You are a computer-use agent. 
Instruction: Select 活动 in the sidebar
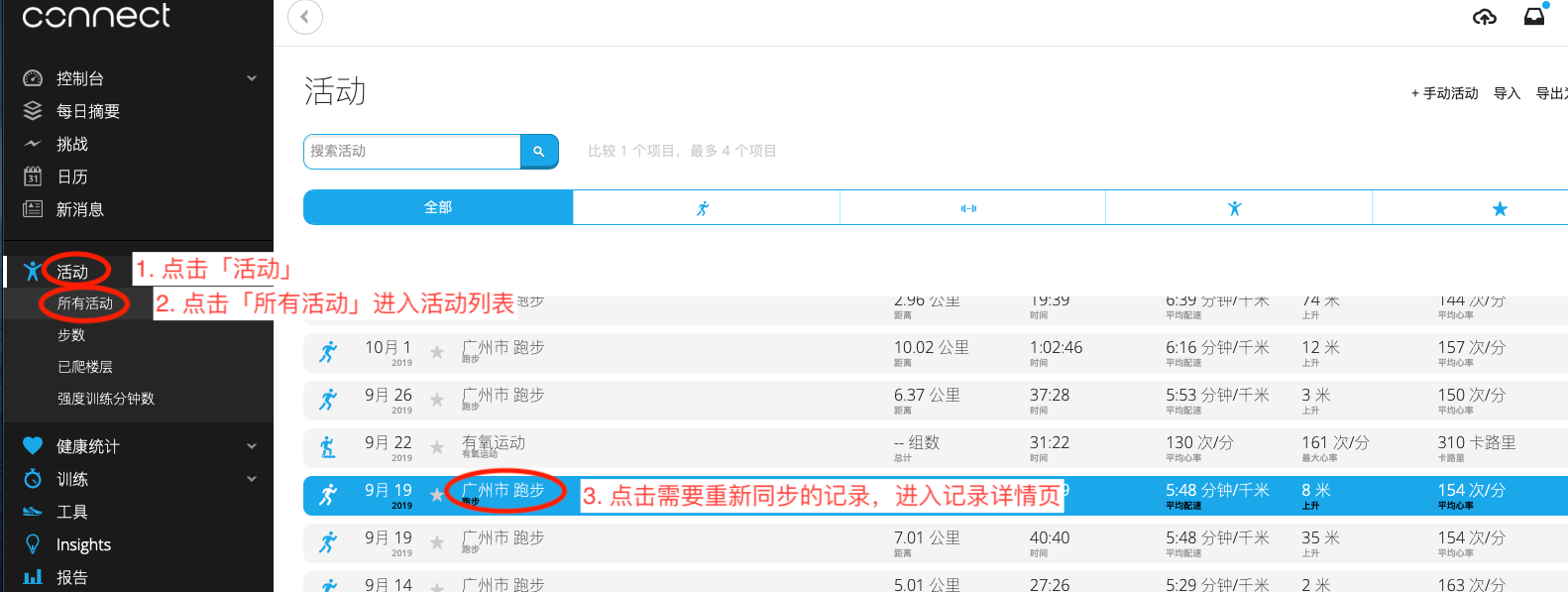(72, 272)
